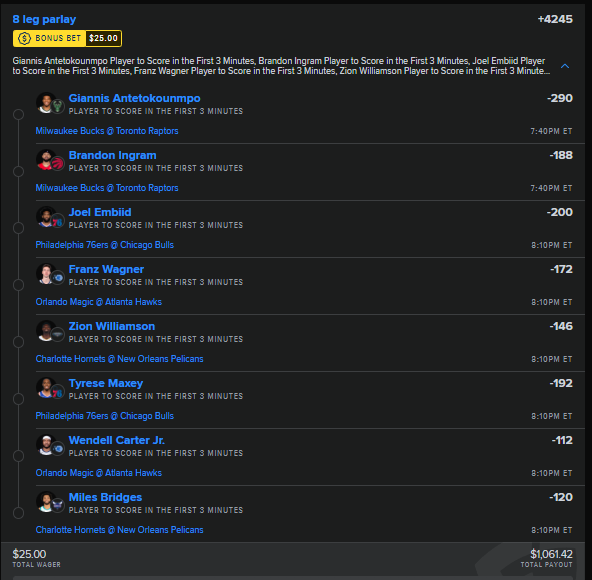This screenshot has height=580, width=592.
Task: Open Miles Bridges player link
Action: pyautogui.click(x=105, y=497)
